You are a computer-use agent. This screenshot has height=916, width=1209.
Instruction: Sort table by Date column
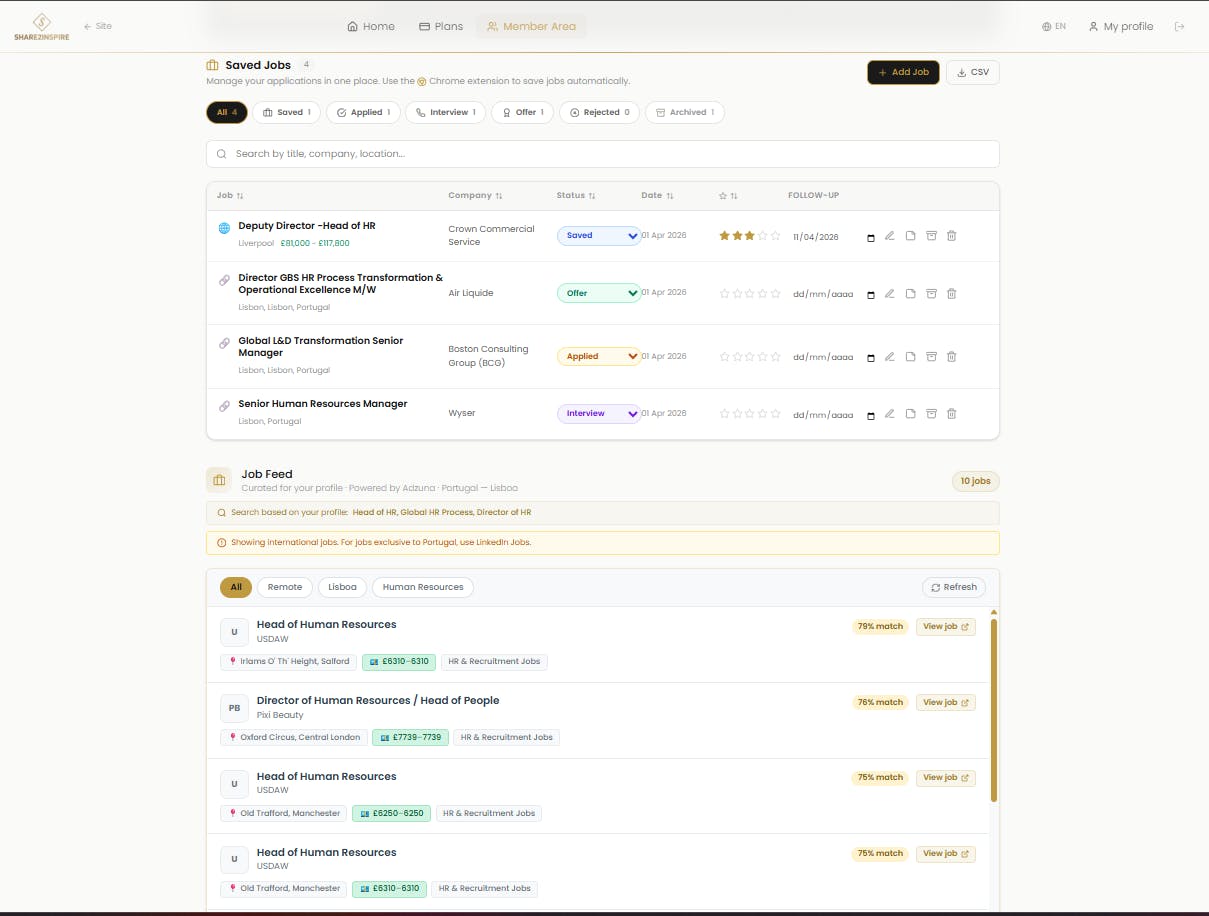coord(657,195)
